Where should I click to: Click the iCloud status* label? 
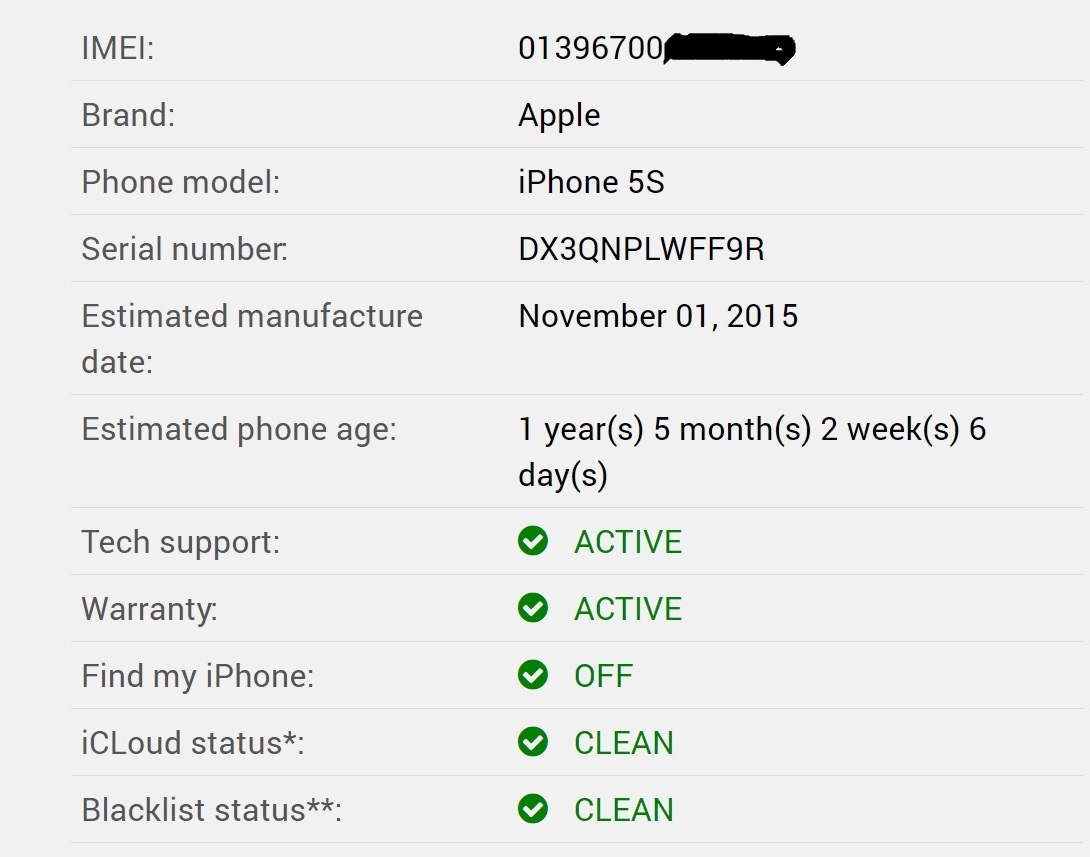[x=193, y=743]
